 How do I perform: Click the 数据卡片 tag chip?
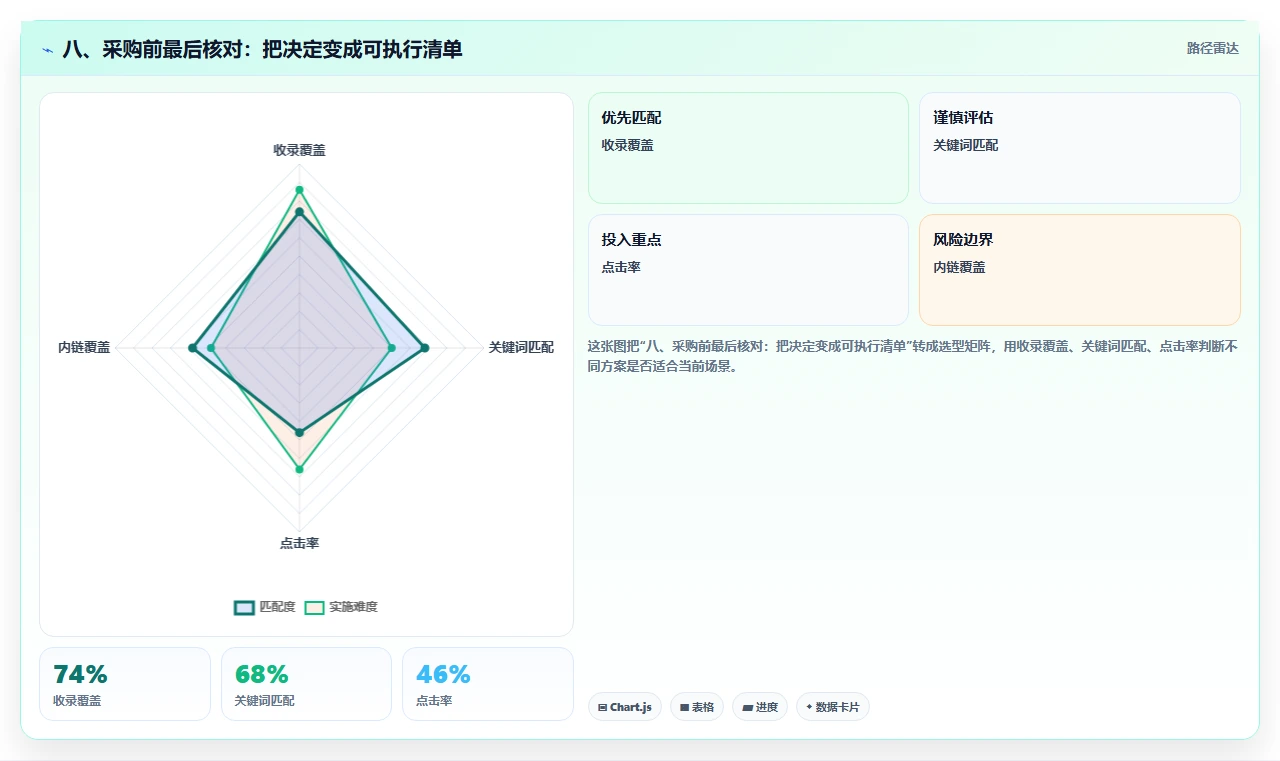point(833,707)
